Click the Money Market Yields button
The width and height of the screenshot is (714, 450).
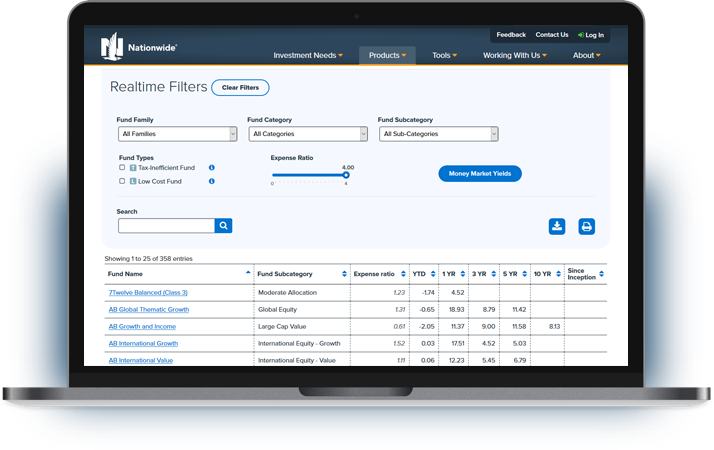[x=480, y=174]
